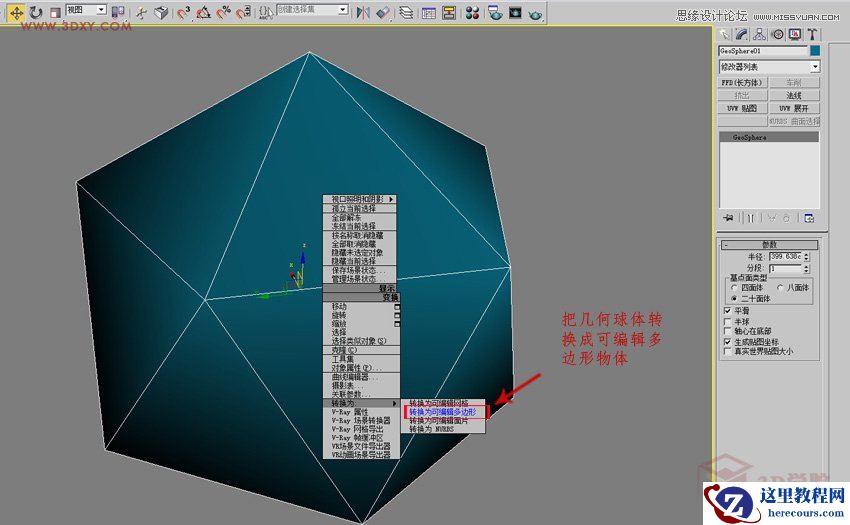Switch to the Hierarchy panel tab
Screen dimensions: 850x525
[759, 35]
